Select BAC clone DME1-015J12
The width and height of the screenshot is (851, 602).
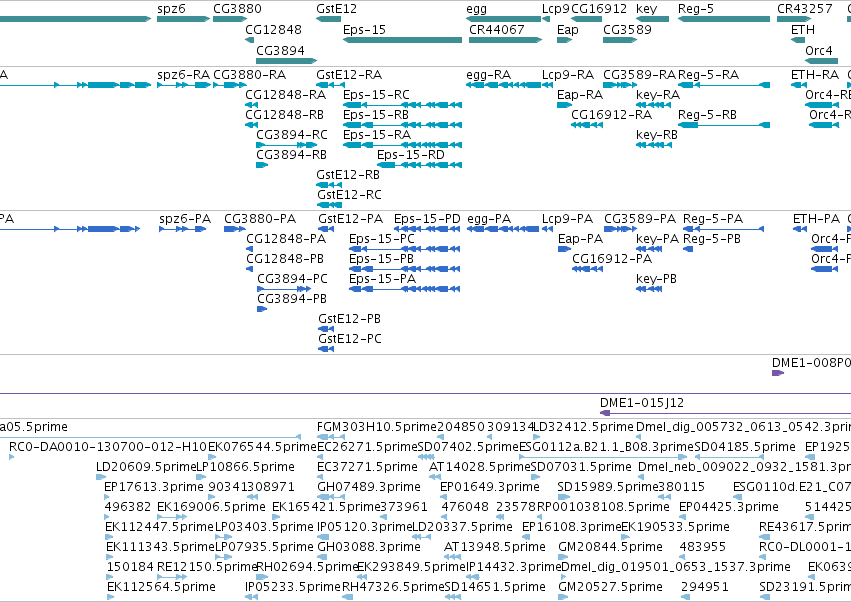tap(725, 413)
